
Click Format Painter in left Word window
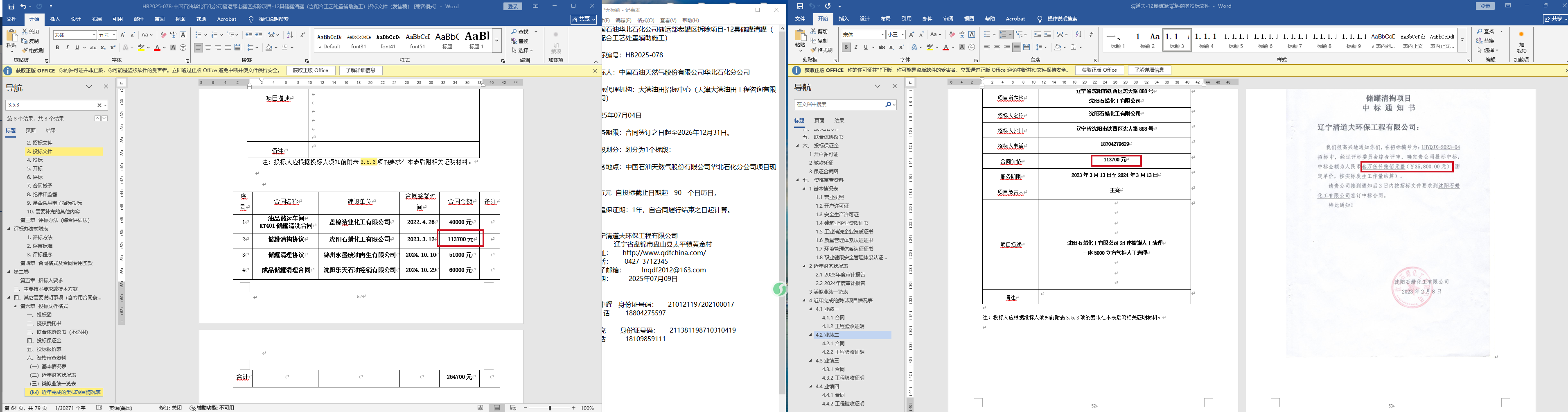tap(33, 51)
